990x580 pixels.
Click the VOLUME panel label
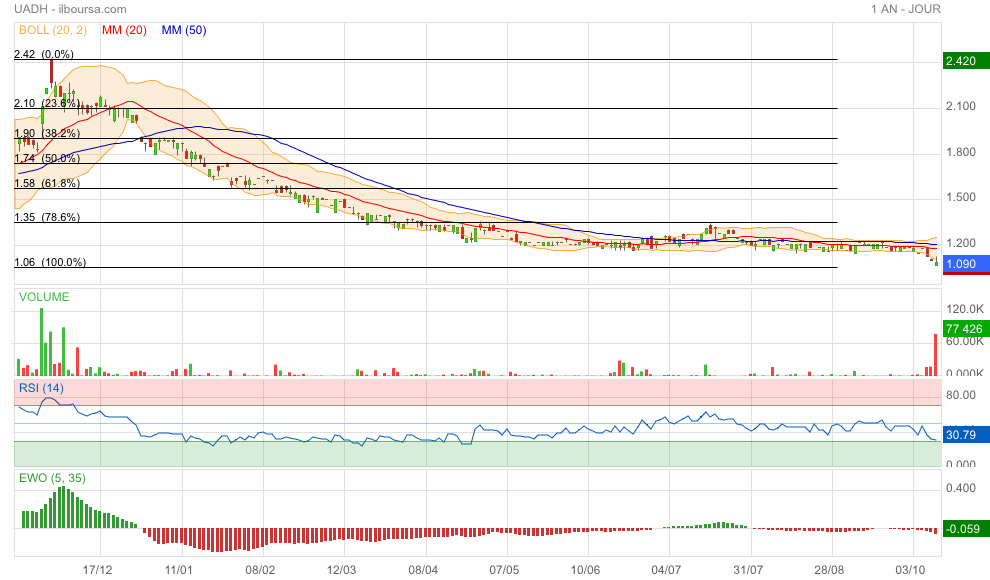(x=44, y=297)
